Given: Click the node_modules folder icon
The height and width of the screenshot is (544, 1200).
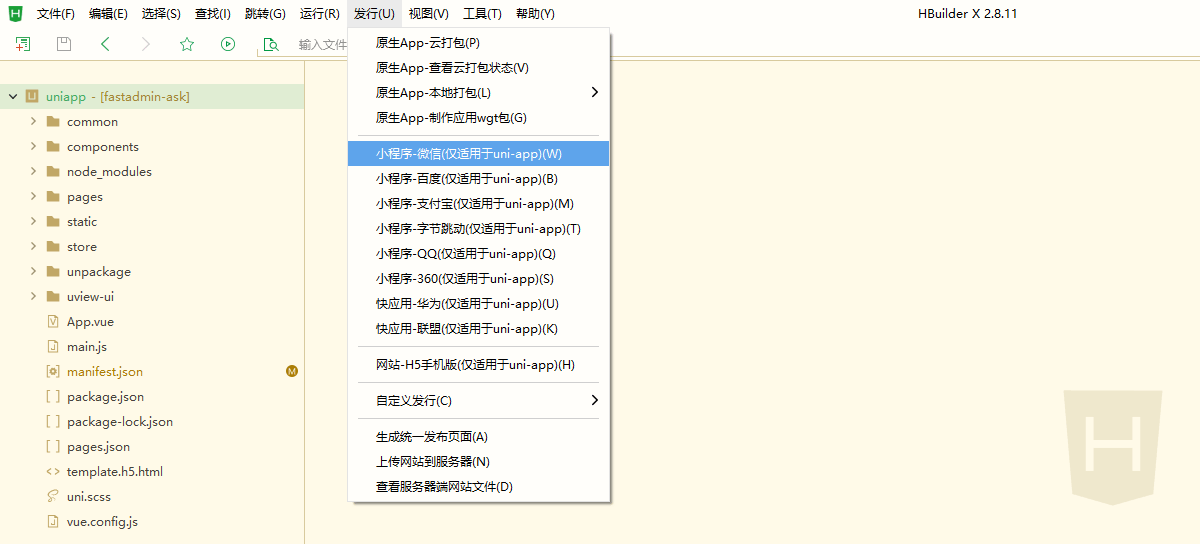Looking at the screenshot, I should click(53, 171).
